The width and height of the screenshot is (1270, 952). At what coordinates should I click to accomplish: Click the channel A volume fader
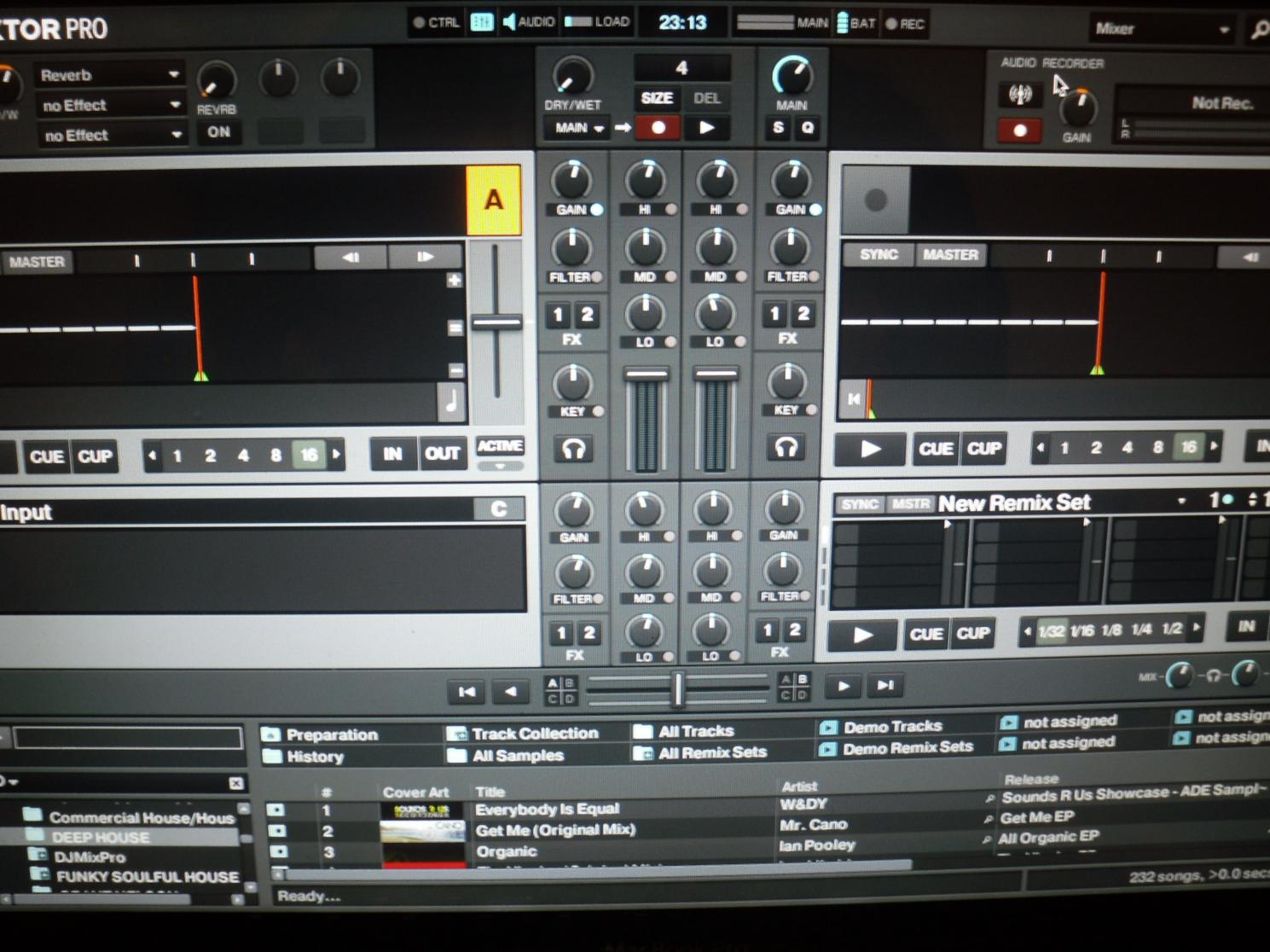pos(647,374)
